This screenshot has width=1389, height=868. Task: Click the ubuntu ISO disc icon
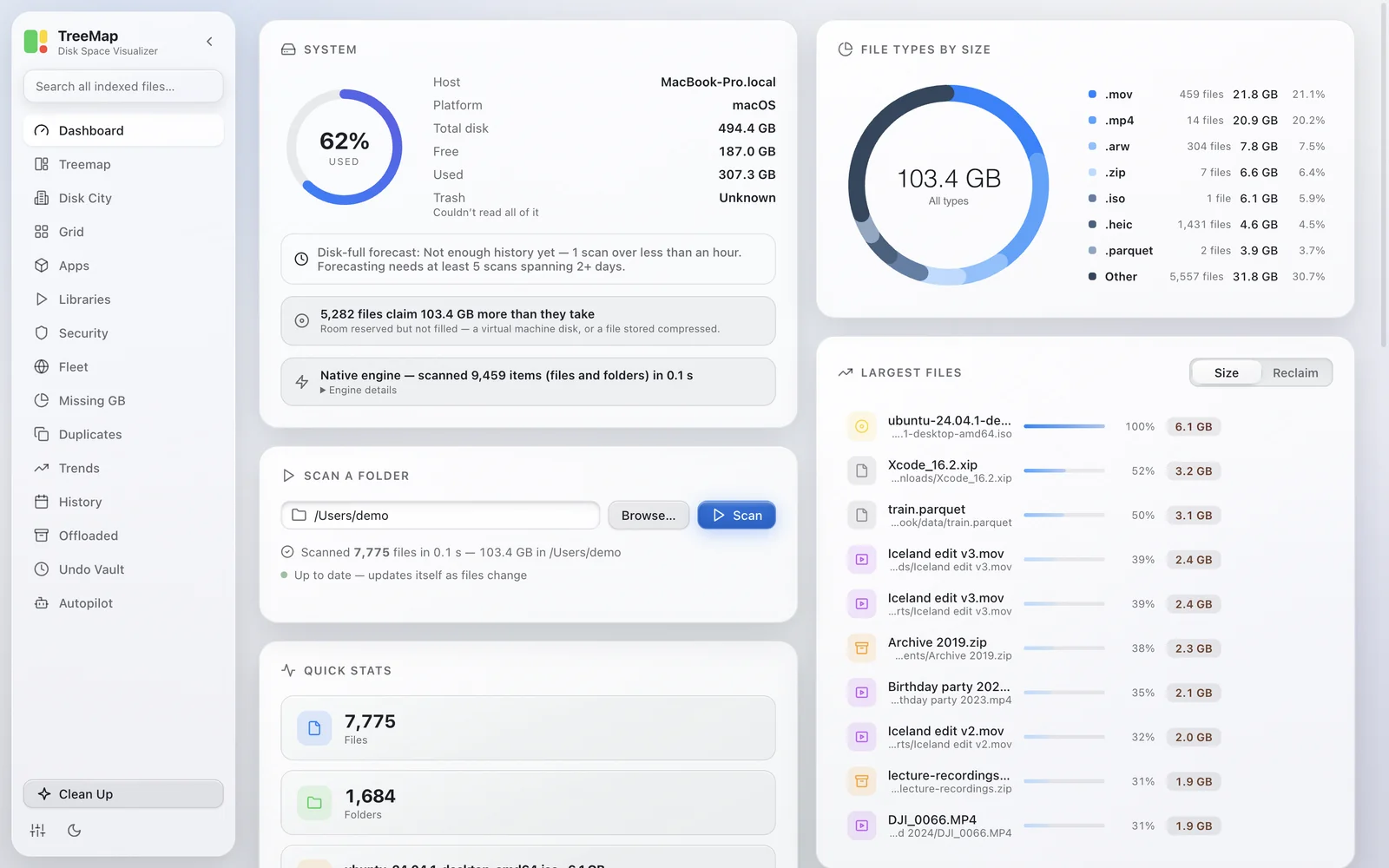click(x=862, y=426)
